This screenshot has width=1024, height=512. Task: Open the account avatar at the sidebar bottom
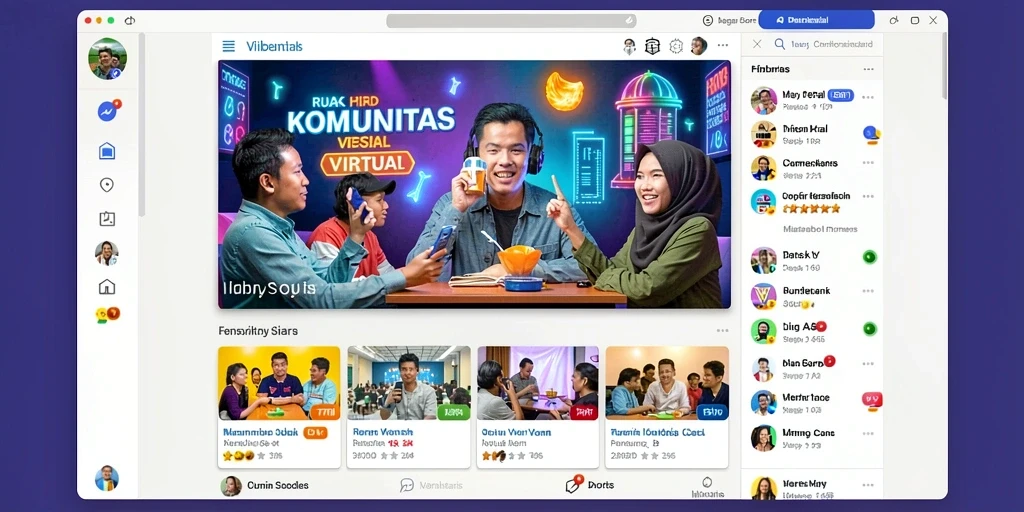click(x=107, y=478)
